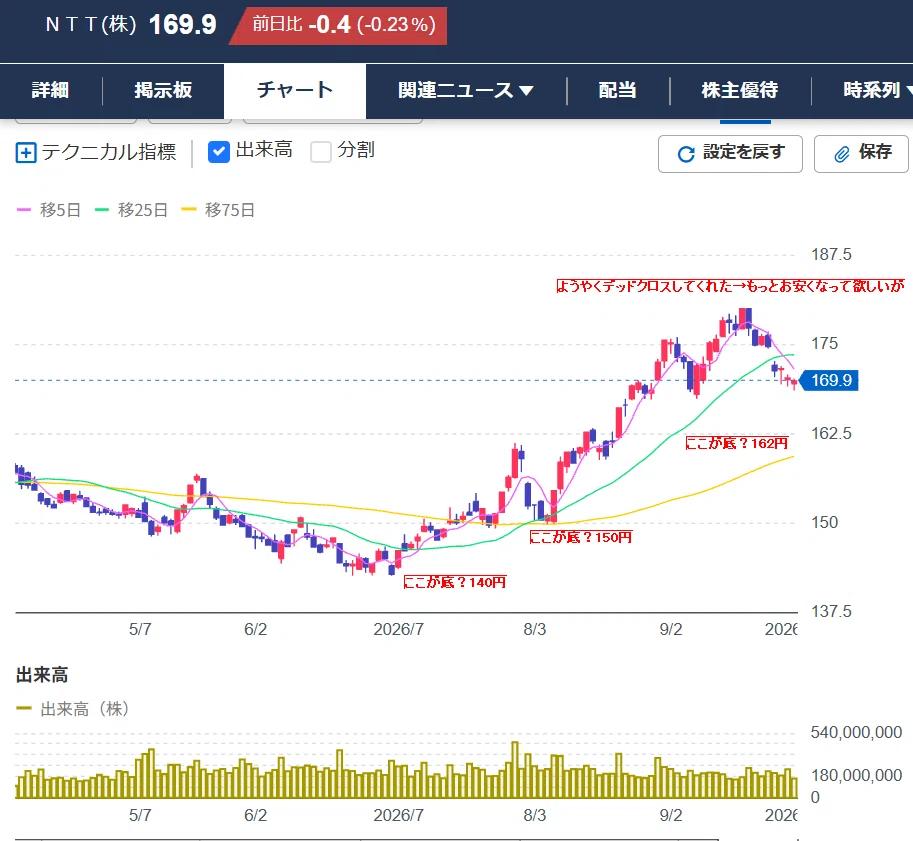The image size is (913, 841).
Task: Click the 出来高 section heading
Action: pos(42,675)
